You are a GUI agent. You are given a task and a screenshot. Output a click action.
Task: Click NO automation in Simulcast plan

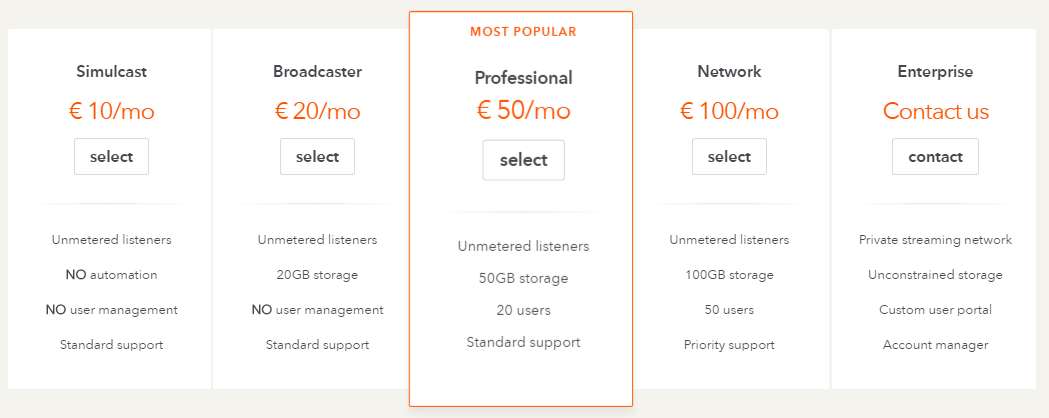tap(111, 275)
